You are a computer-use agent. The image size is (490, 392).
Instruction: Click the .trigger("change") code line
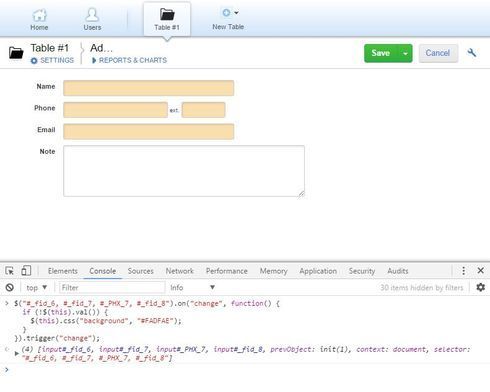point(57,338)
